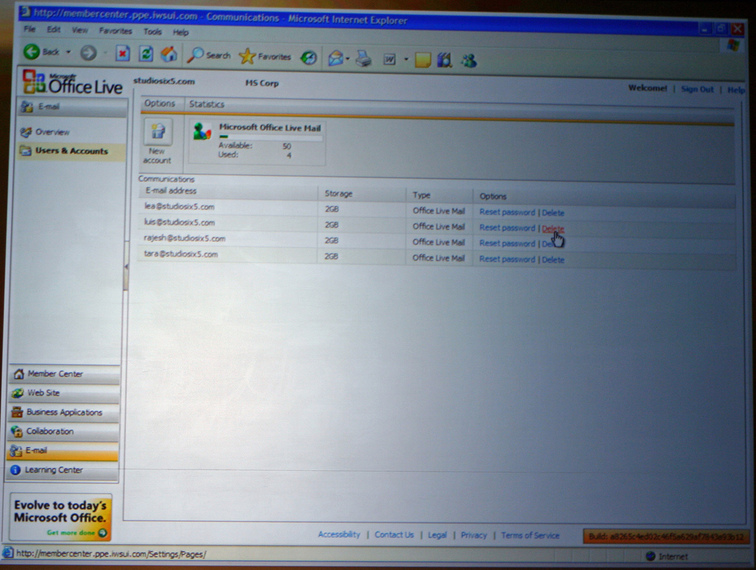
Task: Open the Mail toolbar icon
Action: click(335, 58)
